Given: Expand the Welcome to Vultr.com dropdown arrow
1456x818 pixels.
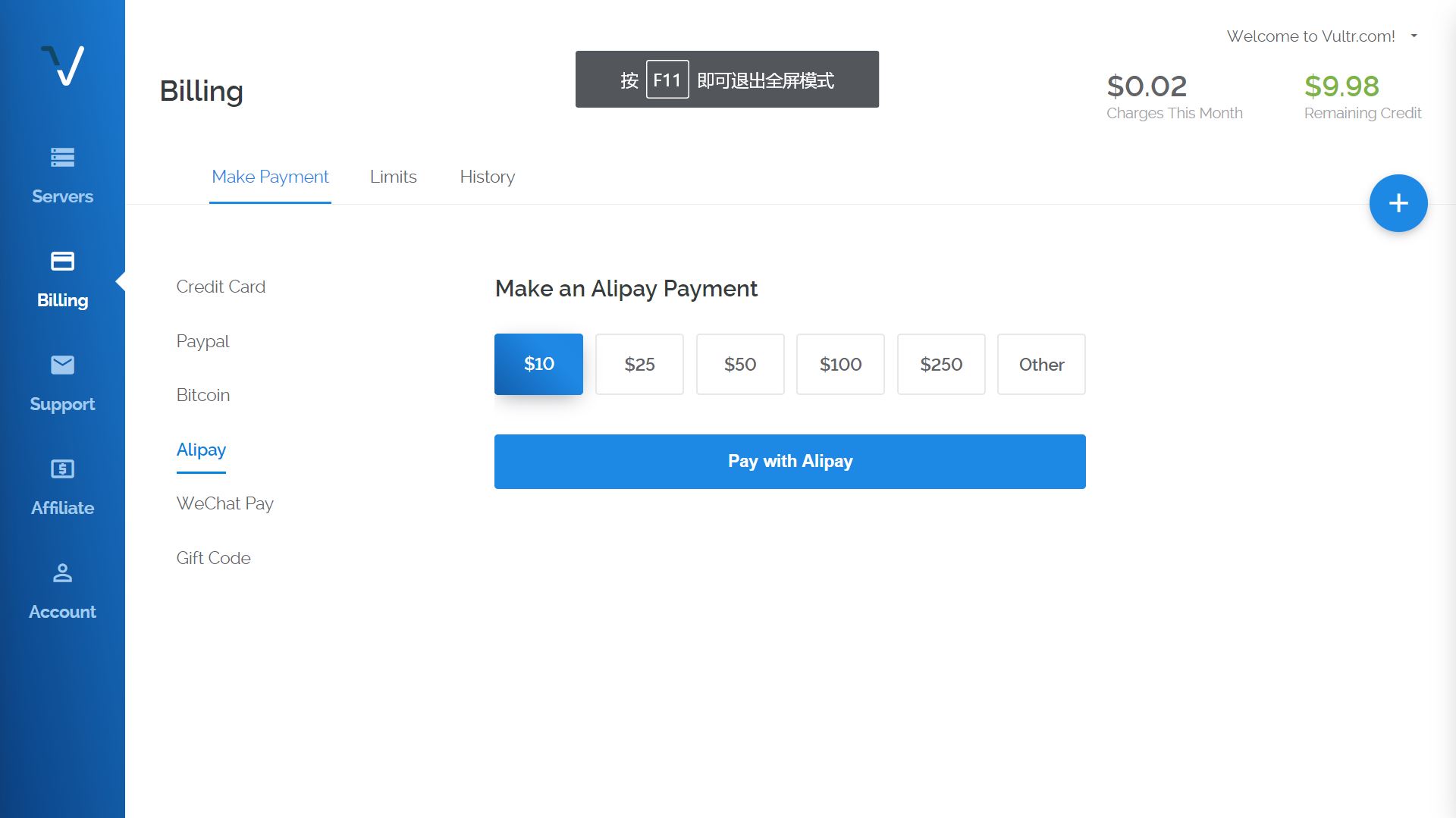Looking at the screenshot, I should click(x=1414, y=36).
